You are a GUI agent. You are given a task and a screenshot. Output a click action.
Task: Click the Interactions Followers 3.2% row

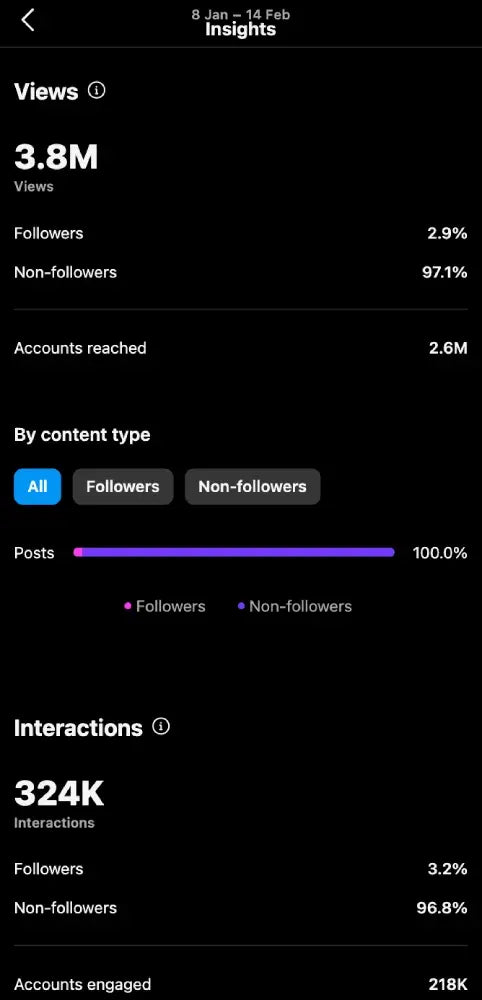(241, 869)
